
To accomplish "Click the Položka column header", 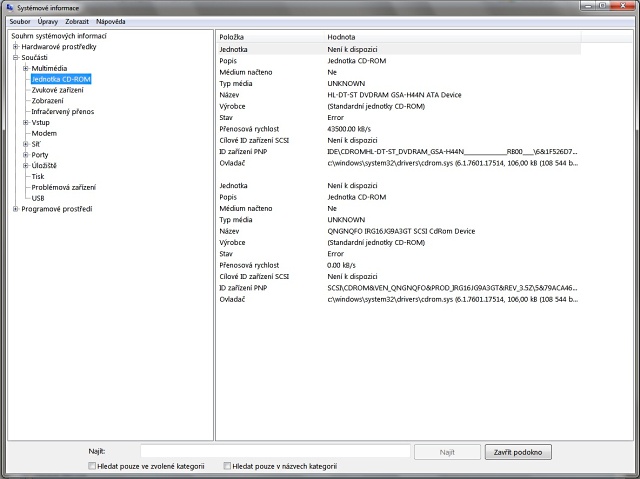I will 270,37.
